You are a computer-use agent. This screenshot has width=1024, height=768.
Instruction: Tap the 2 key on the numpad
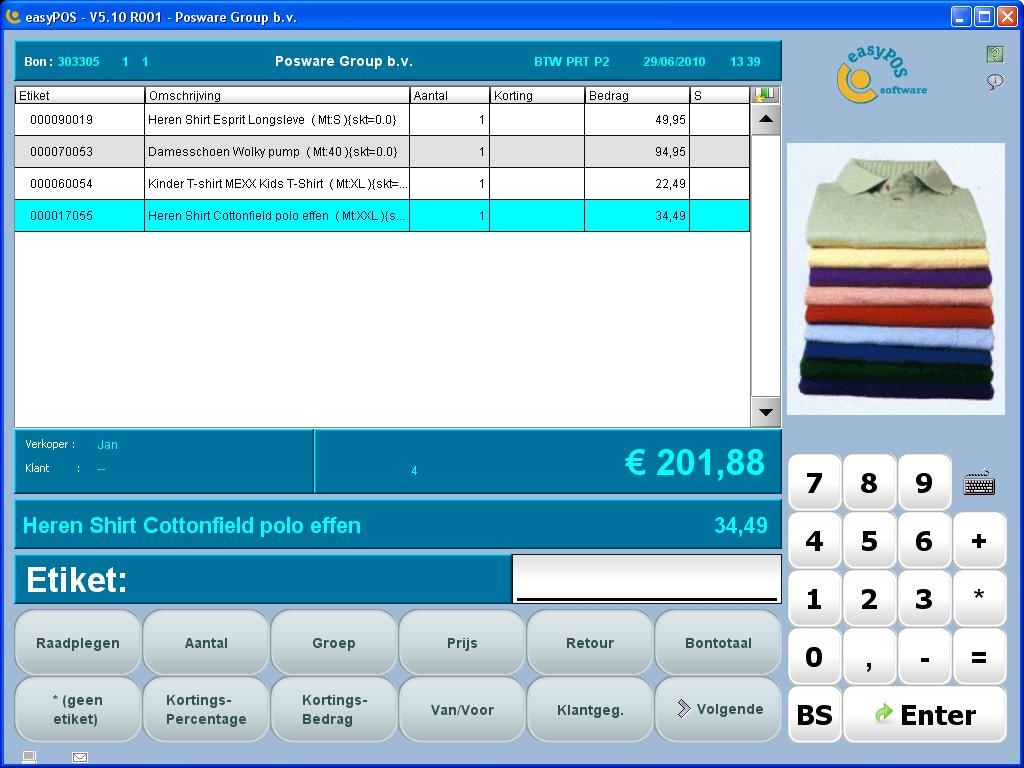(869, 599)
